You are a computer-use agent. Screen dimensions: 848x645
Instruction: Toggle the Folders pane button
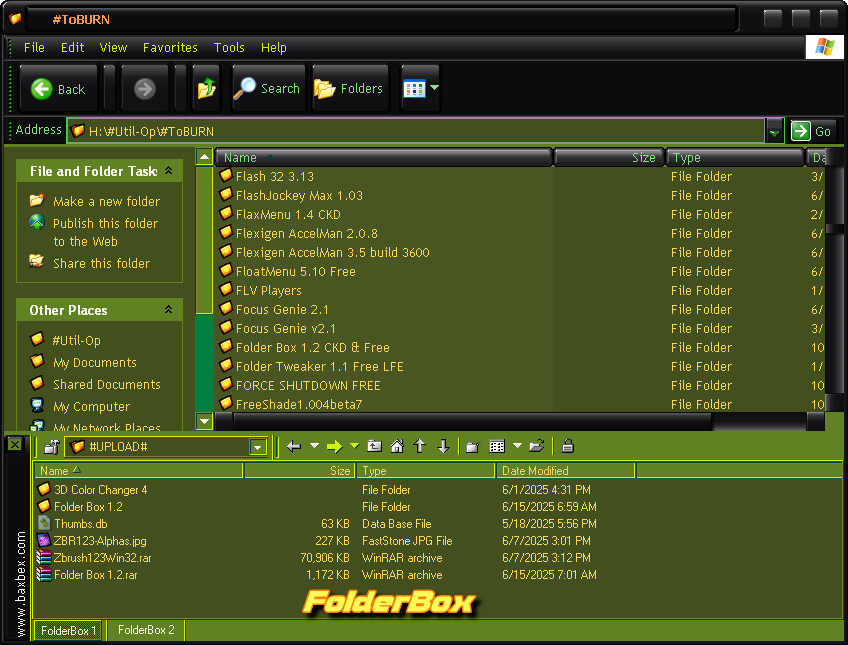350,89
